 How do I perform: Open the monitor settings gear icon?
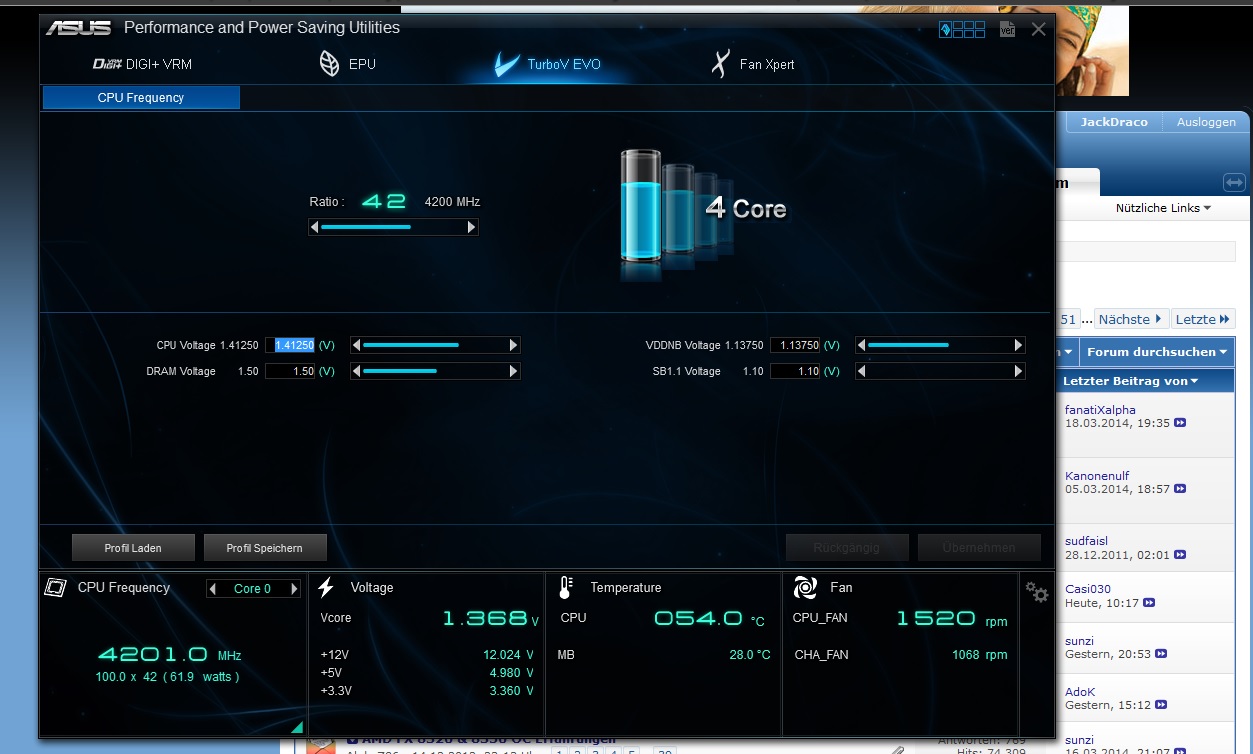[x=1037, y=593]
